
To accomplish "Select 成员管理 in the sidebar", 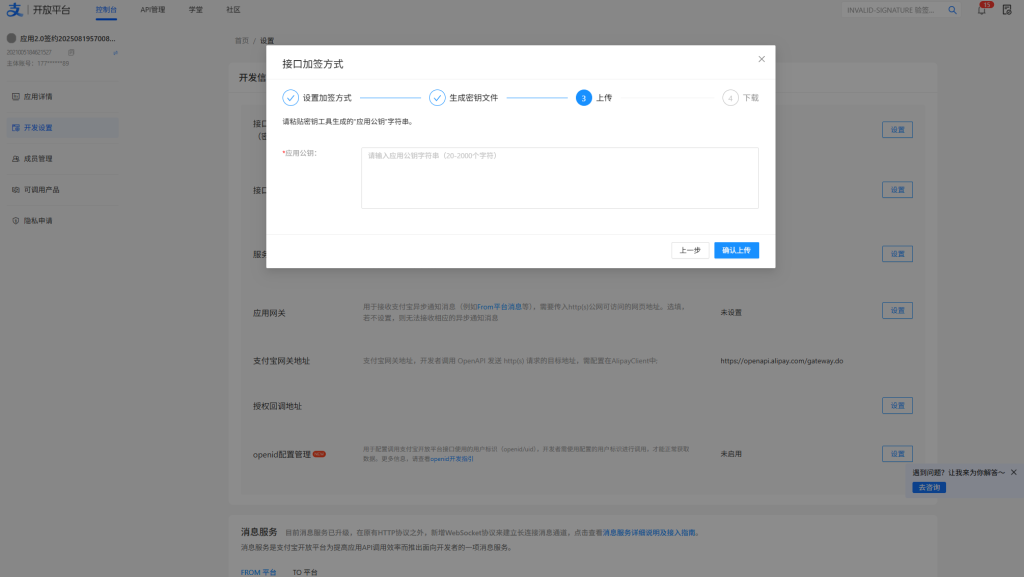I will click(x=38, y=158).
